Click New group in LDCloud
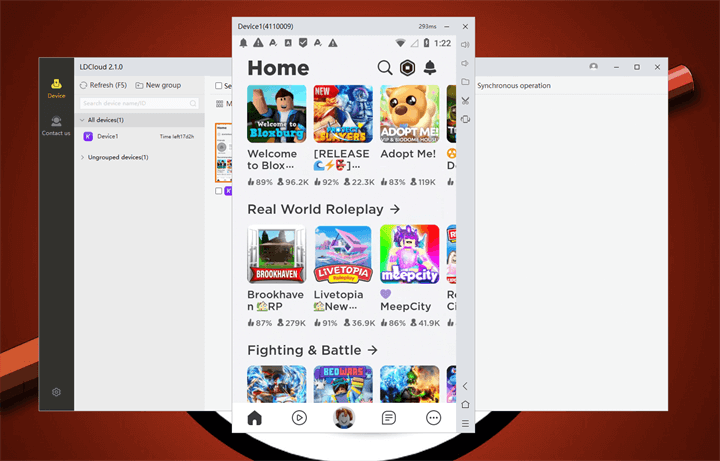Image resolution: width=720 pixels, height=461 pixels. (x=158, y=85)
